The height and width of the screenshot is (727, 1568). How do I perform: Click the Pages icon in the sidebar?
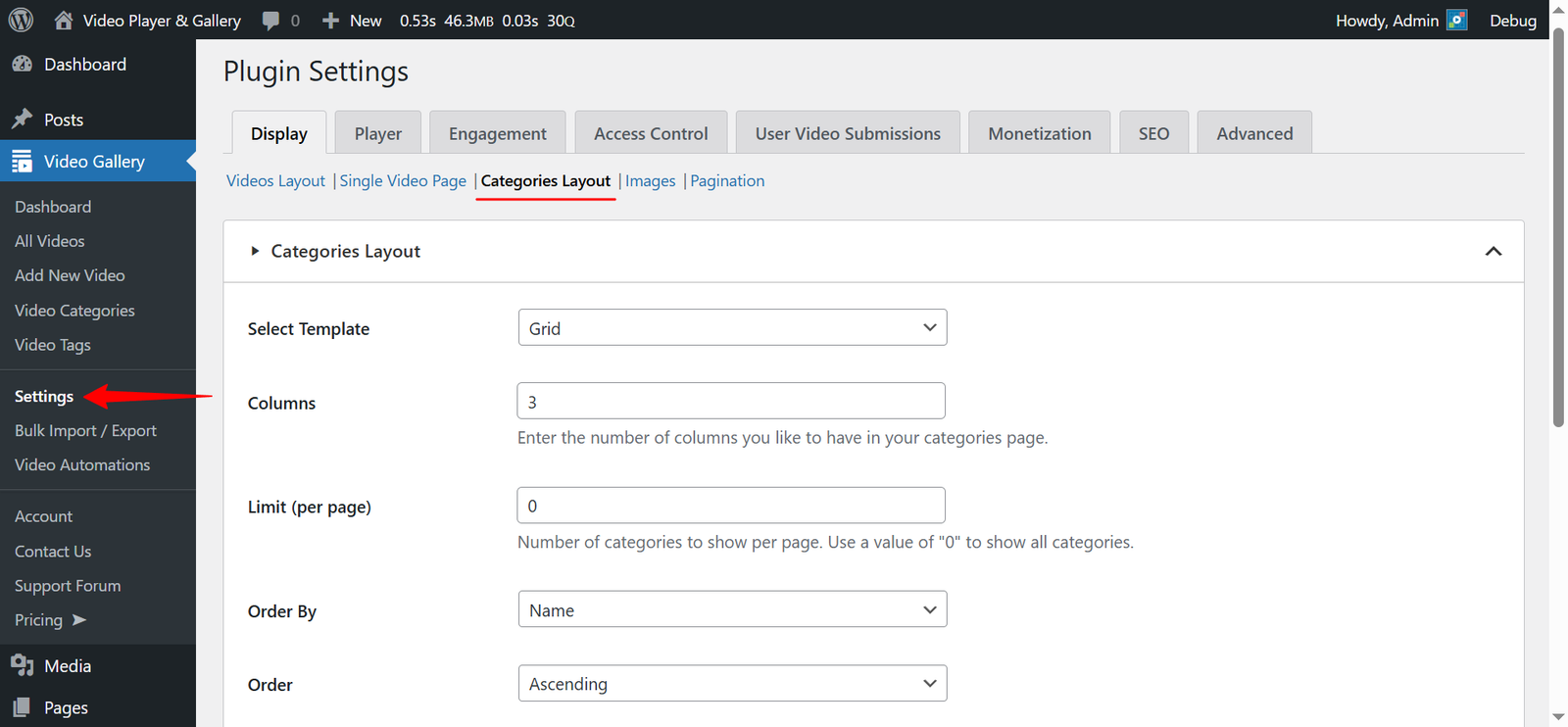tap(22, 707)
